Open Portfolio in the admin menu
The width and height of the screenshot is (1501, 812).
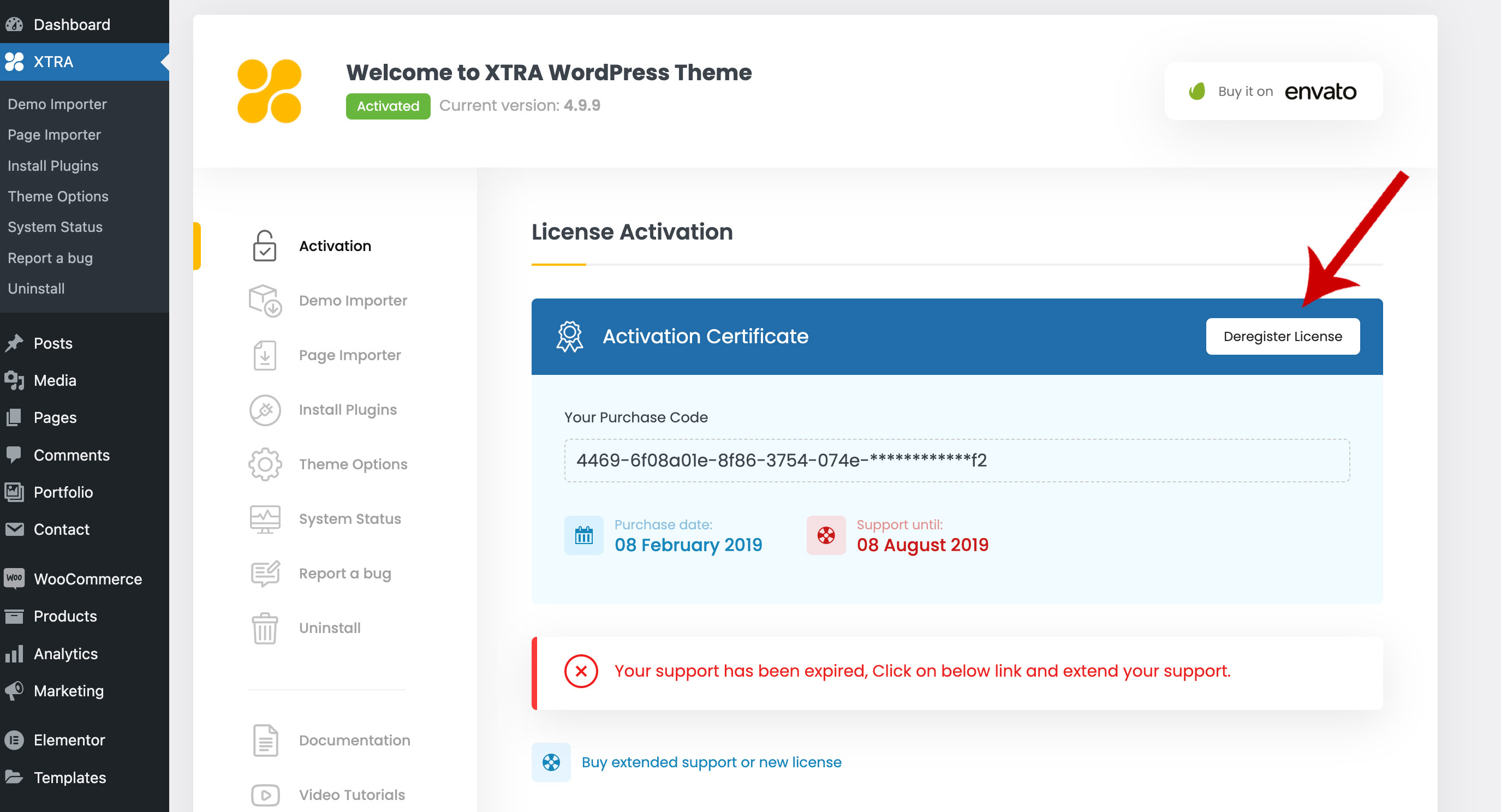pyautogui.click(x=63, y=492)
